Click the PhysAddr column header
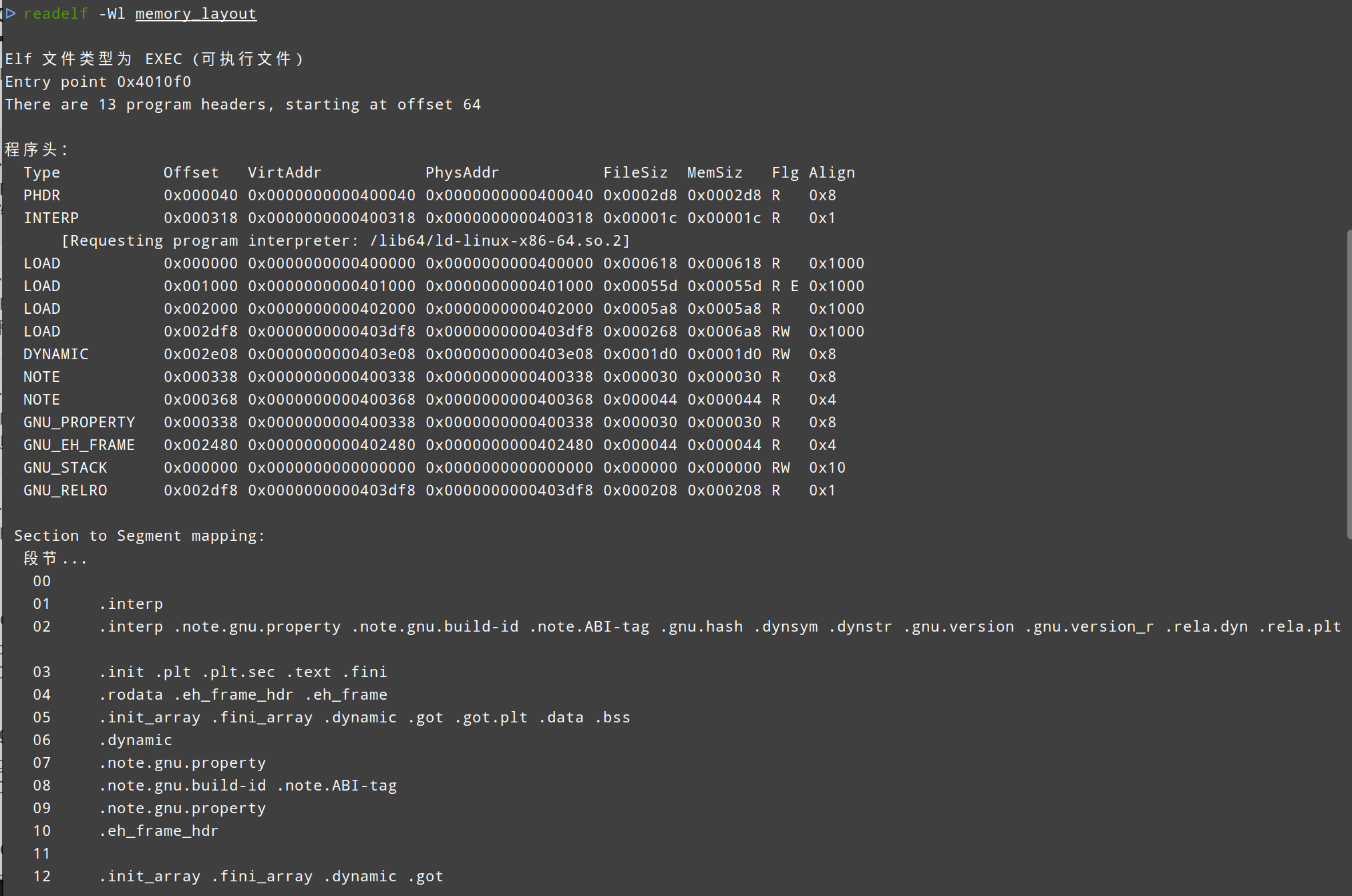 tap(462, 172)
